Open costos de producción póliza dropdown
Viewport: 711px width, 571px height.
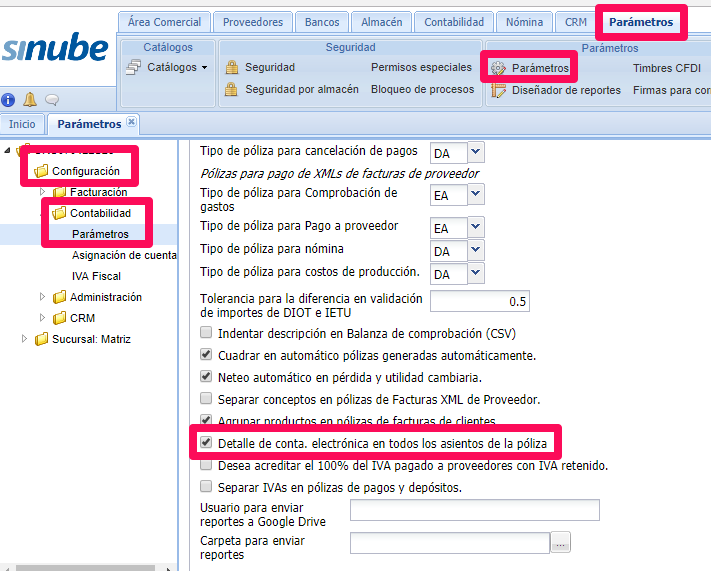(475, 273)
